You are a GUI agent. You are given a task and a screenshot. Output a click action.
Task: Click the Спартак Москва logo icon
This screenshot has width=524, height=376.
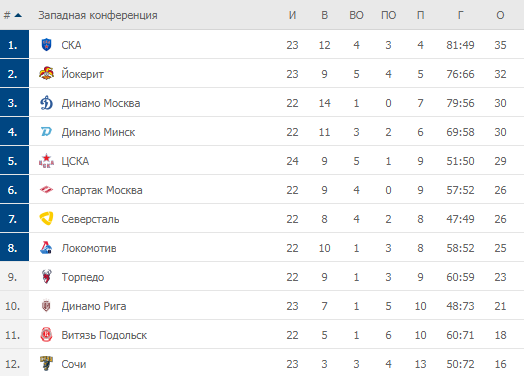click(x=46, y=190)
